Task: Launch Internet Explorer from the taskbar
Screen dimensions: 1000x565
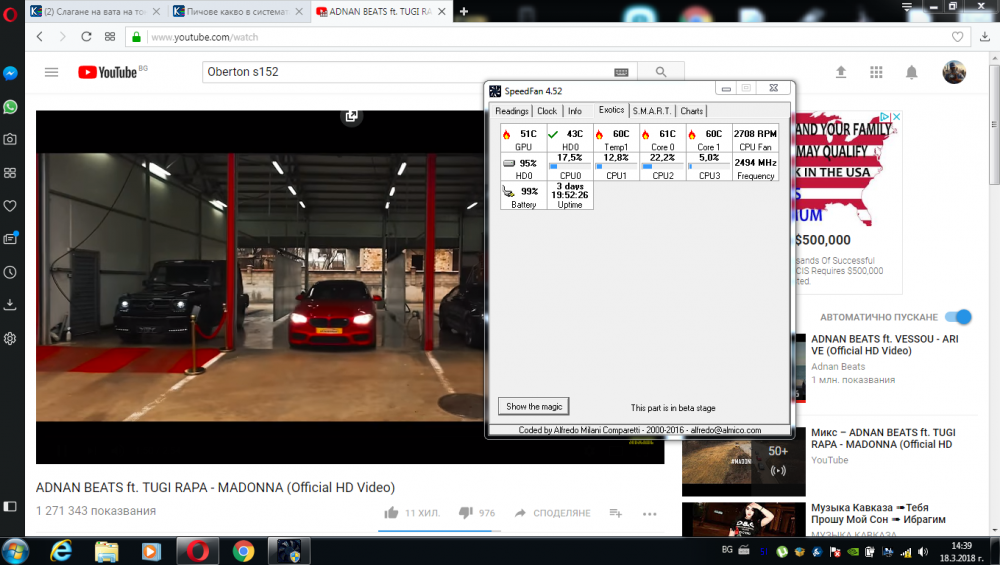Action: tap(61, 551)
